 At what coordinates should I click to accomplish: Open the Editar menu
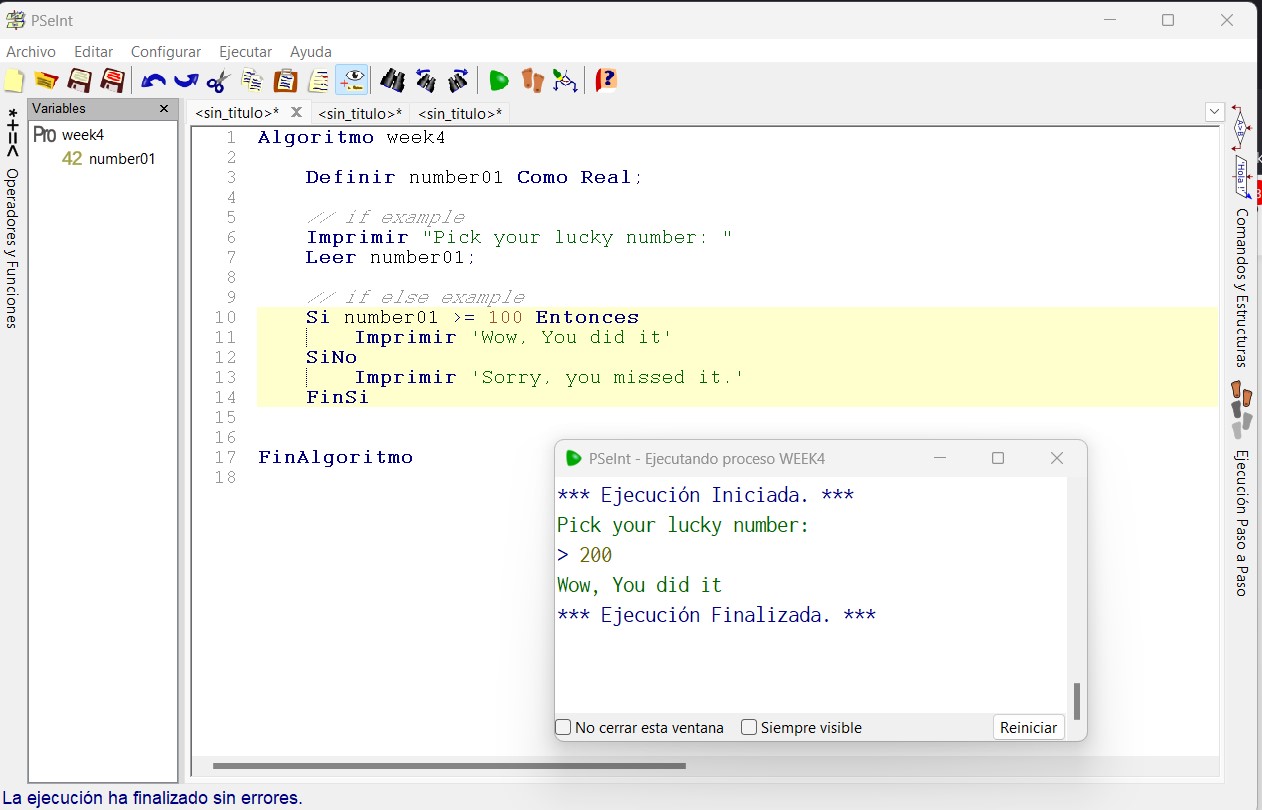(94, 51)
